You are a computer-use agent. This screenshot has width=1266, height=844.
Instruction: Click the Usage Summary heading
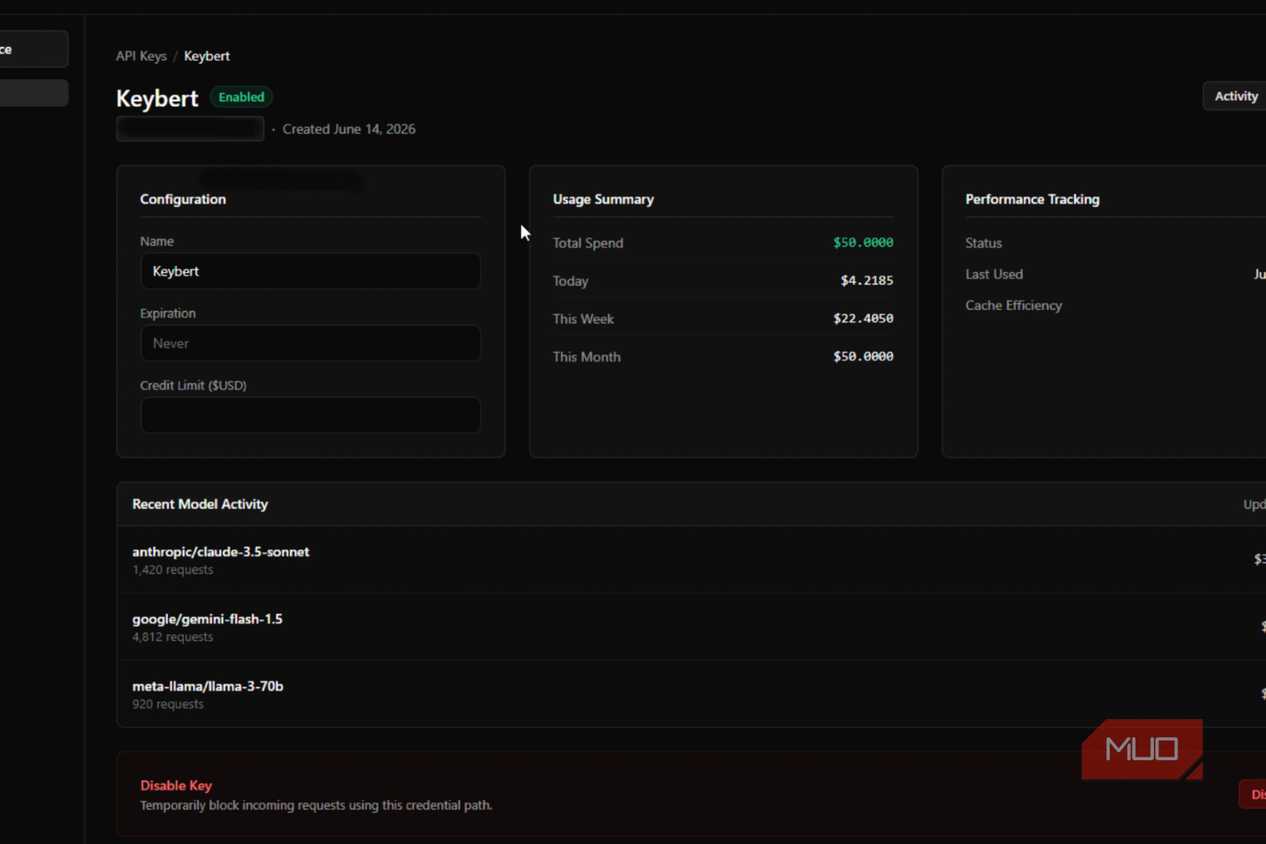603,199
